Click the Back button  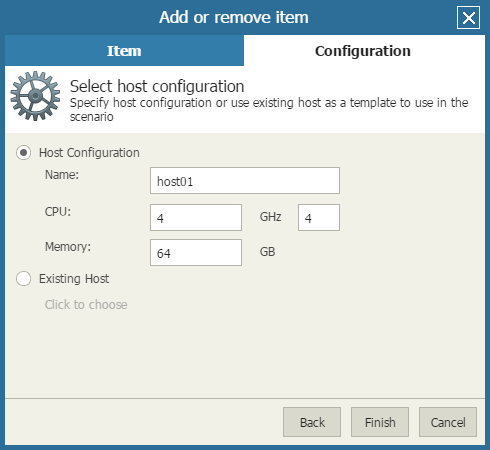click(312, 422)
